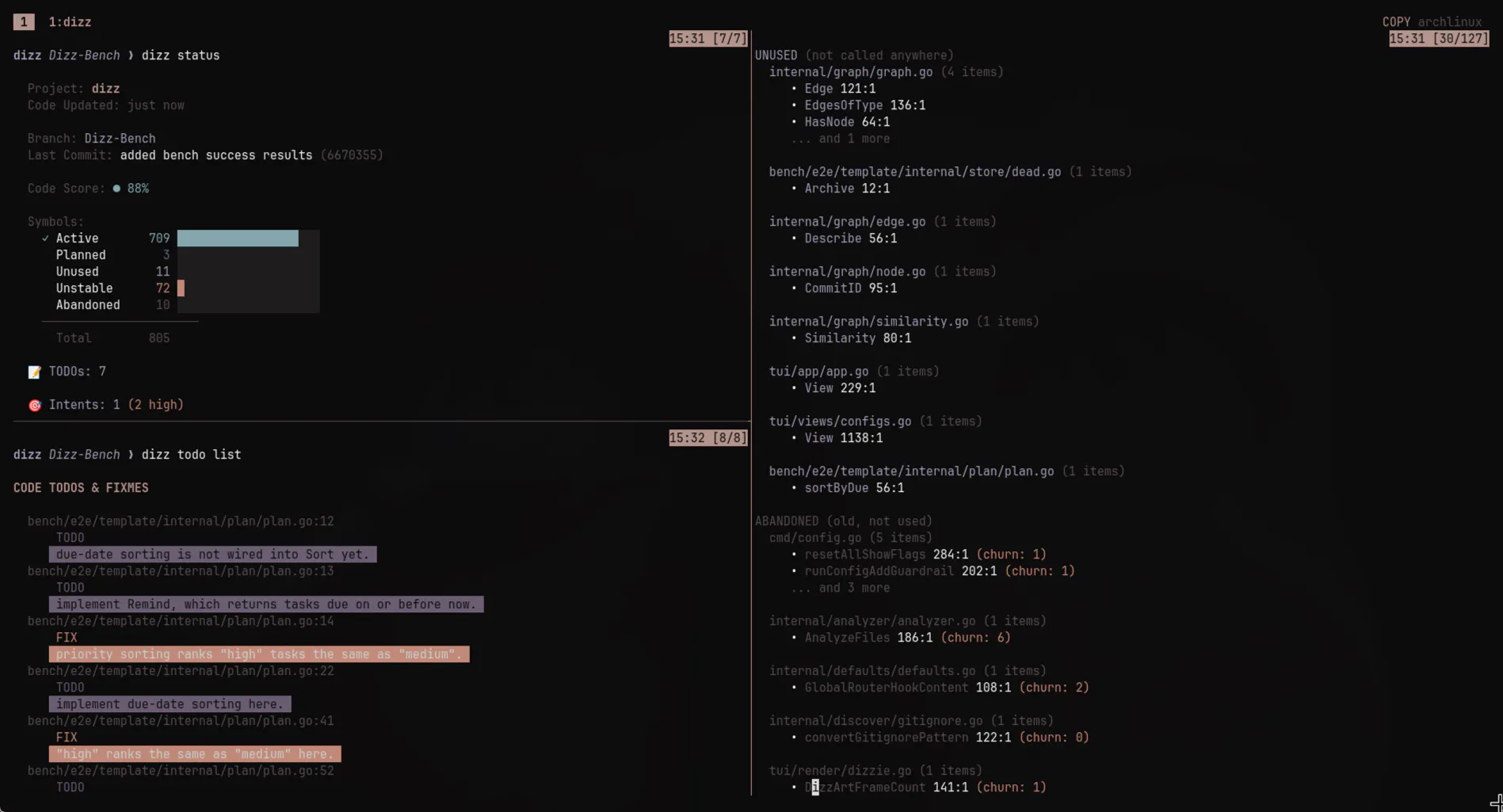The width and height of the screenshot is (1503, 812).
Task: Click highlighted 'priority sorting ranks' FIX text
Action: point(259,654)
